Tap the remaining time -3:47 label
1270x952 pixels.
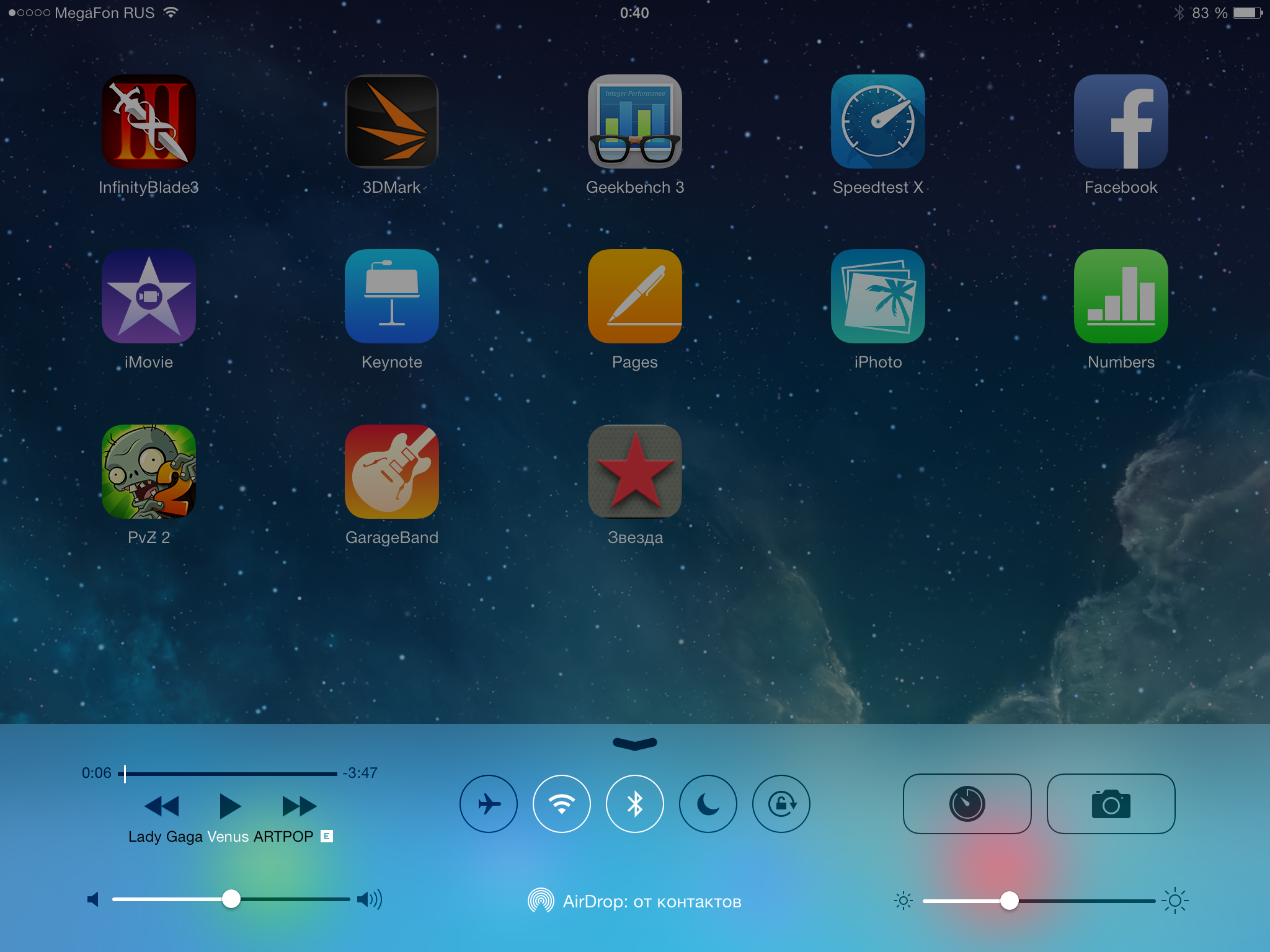[360, 773]
